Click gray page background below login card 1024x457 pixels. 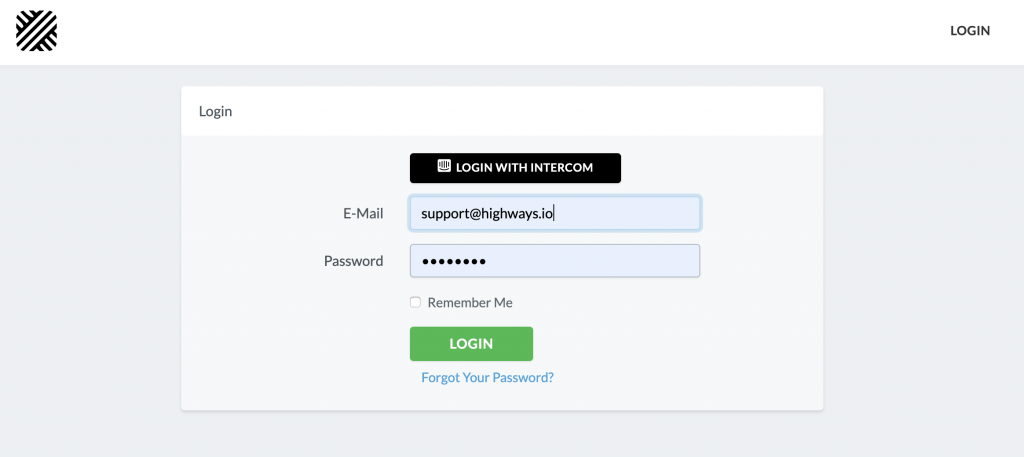tap(502, 436)
